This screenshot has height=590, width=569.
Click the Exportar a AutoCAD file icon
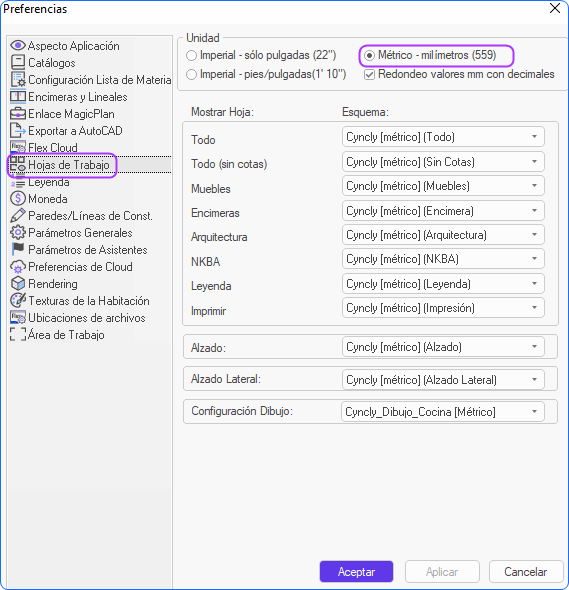18,131
